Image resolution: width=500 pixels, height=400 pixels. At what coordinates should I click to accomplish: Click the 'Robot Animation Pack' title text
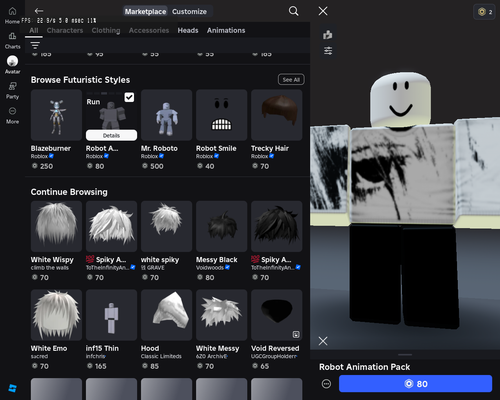click(364, 367)
